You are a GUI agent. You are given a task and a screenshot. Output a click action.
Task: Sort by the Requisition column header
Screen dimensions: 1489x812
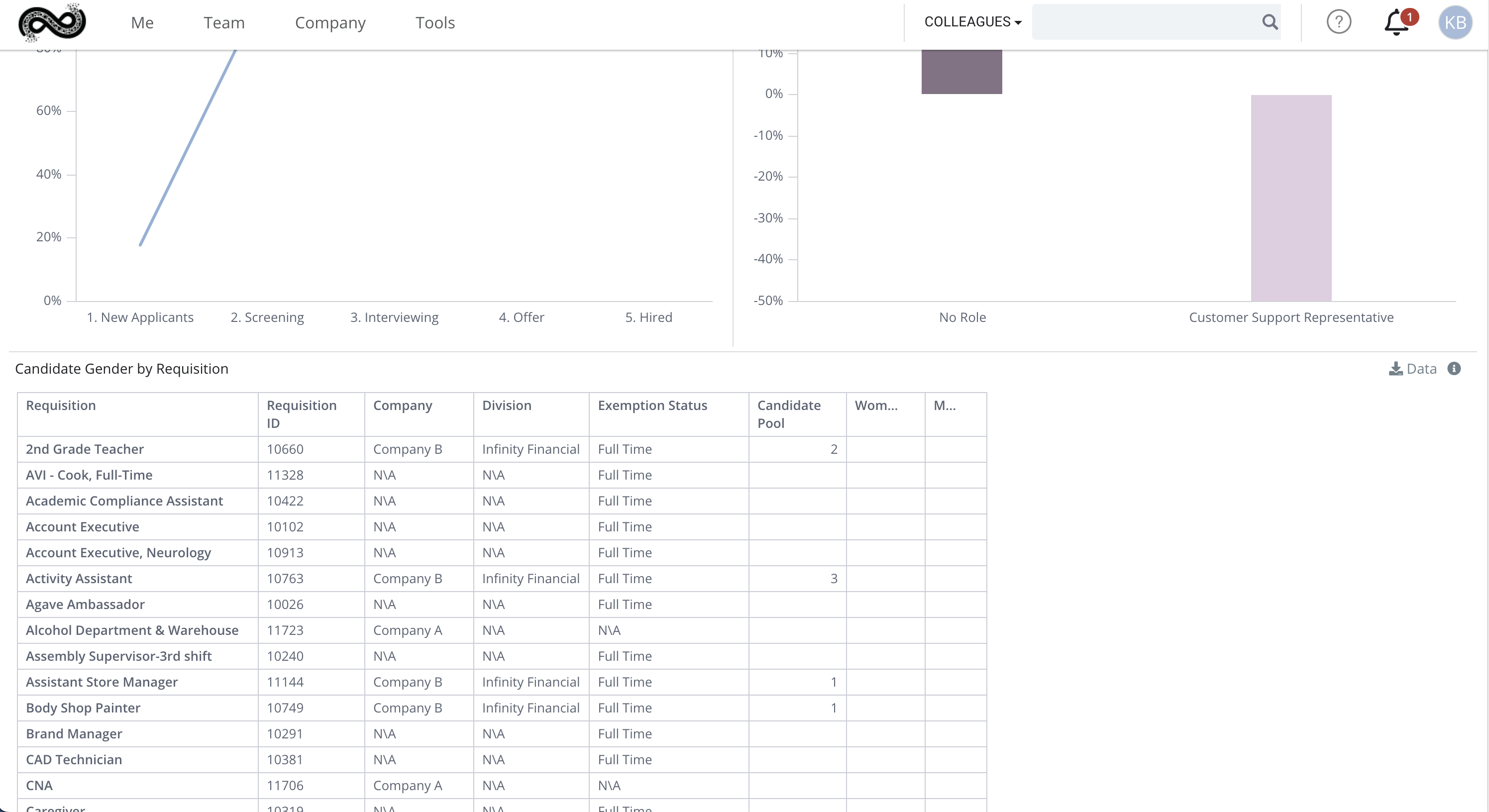pyautogui.click(x=137, y=414)
